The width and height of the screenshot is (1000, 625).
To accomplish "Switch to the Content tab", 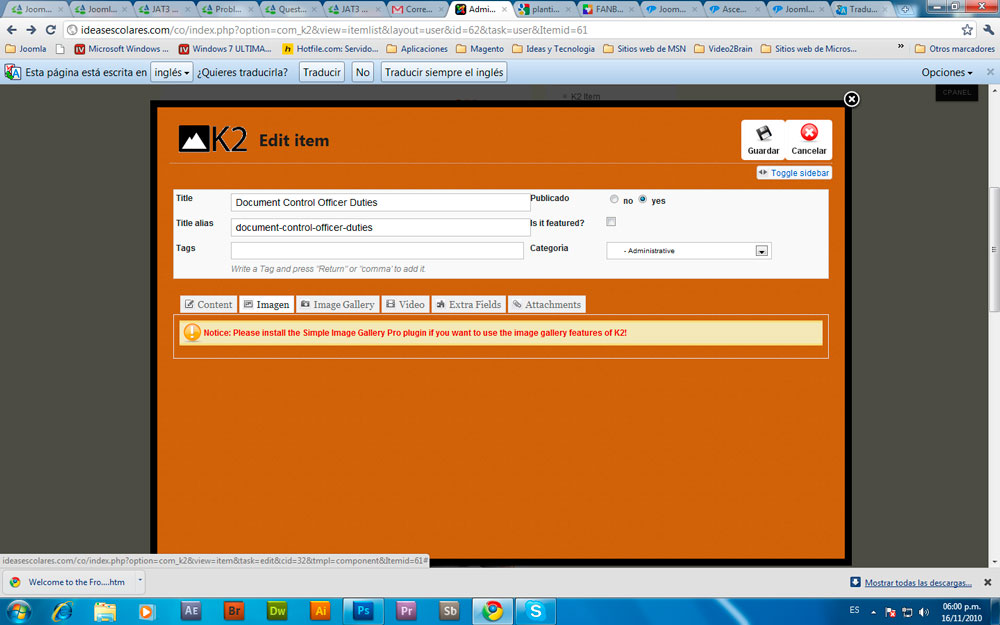I will tap(209, 304).
